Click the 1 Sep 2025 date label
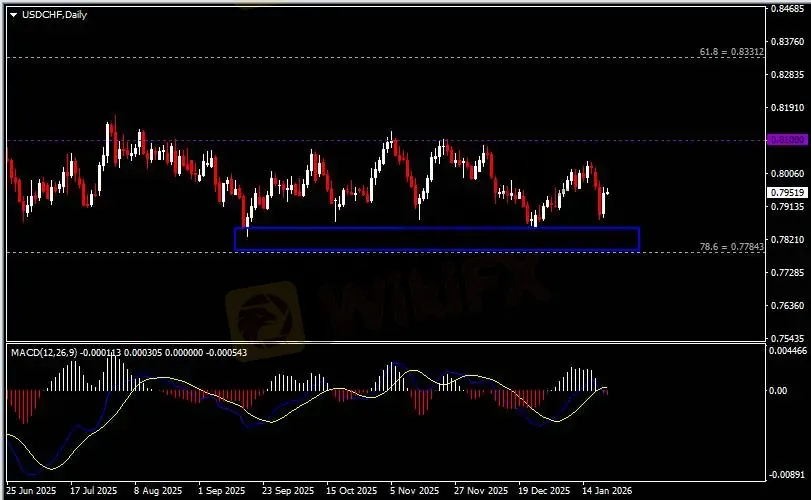The height and width of the screenshot is (500, 811). click(221, 490)
